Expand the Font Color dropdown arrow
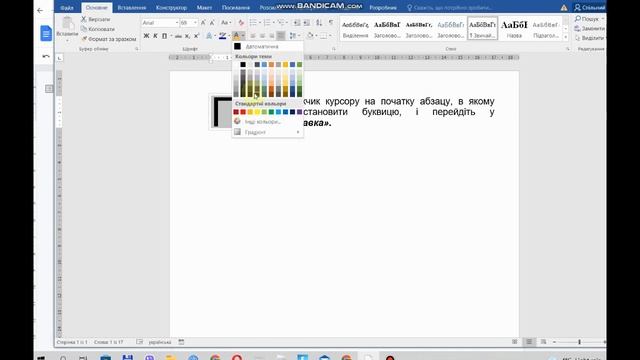 242,36
